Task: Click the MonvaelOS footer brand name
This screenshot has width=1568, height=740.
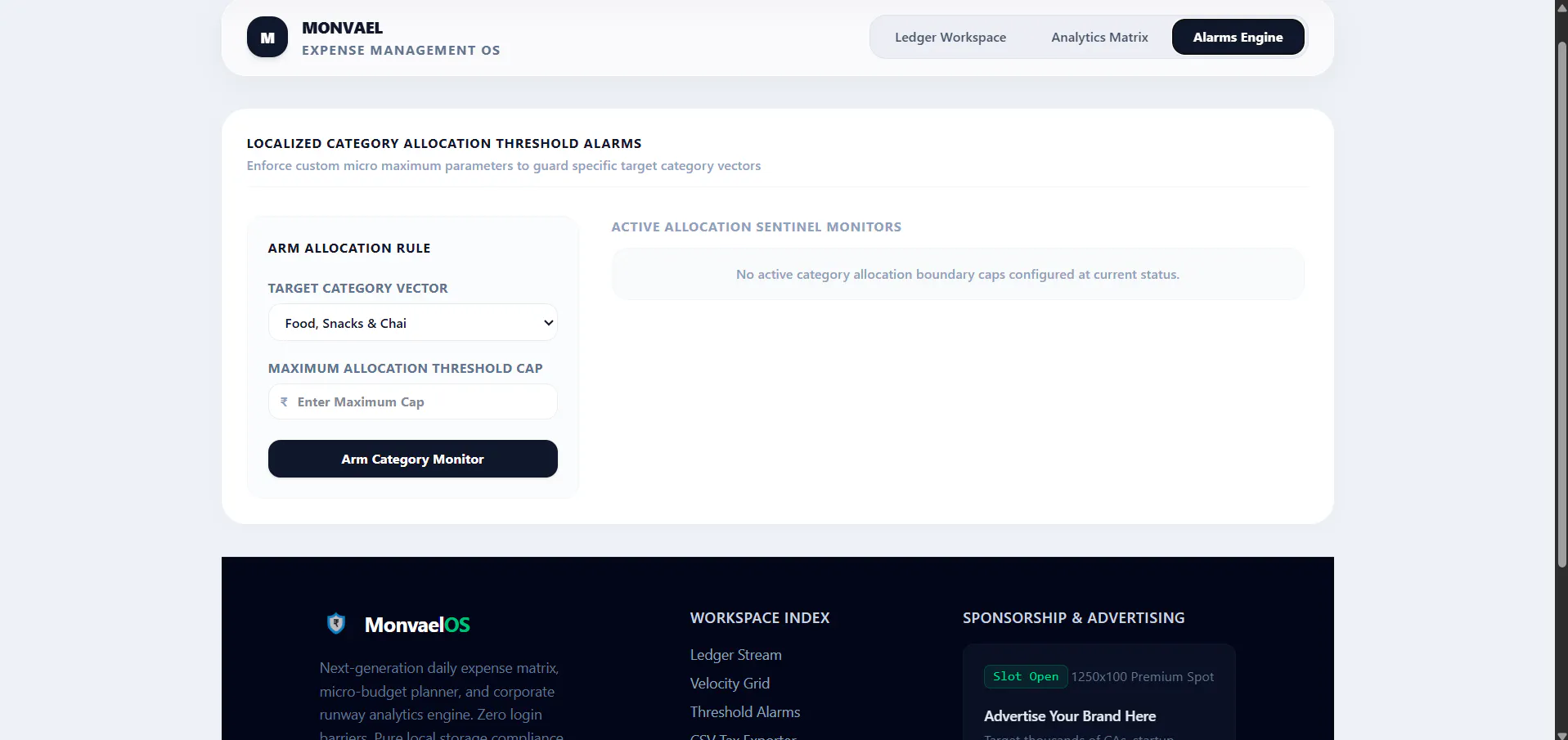Action: coord(417,625)
